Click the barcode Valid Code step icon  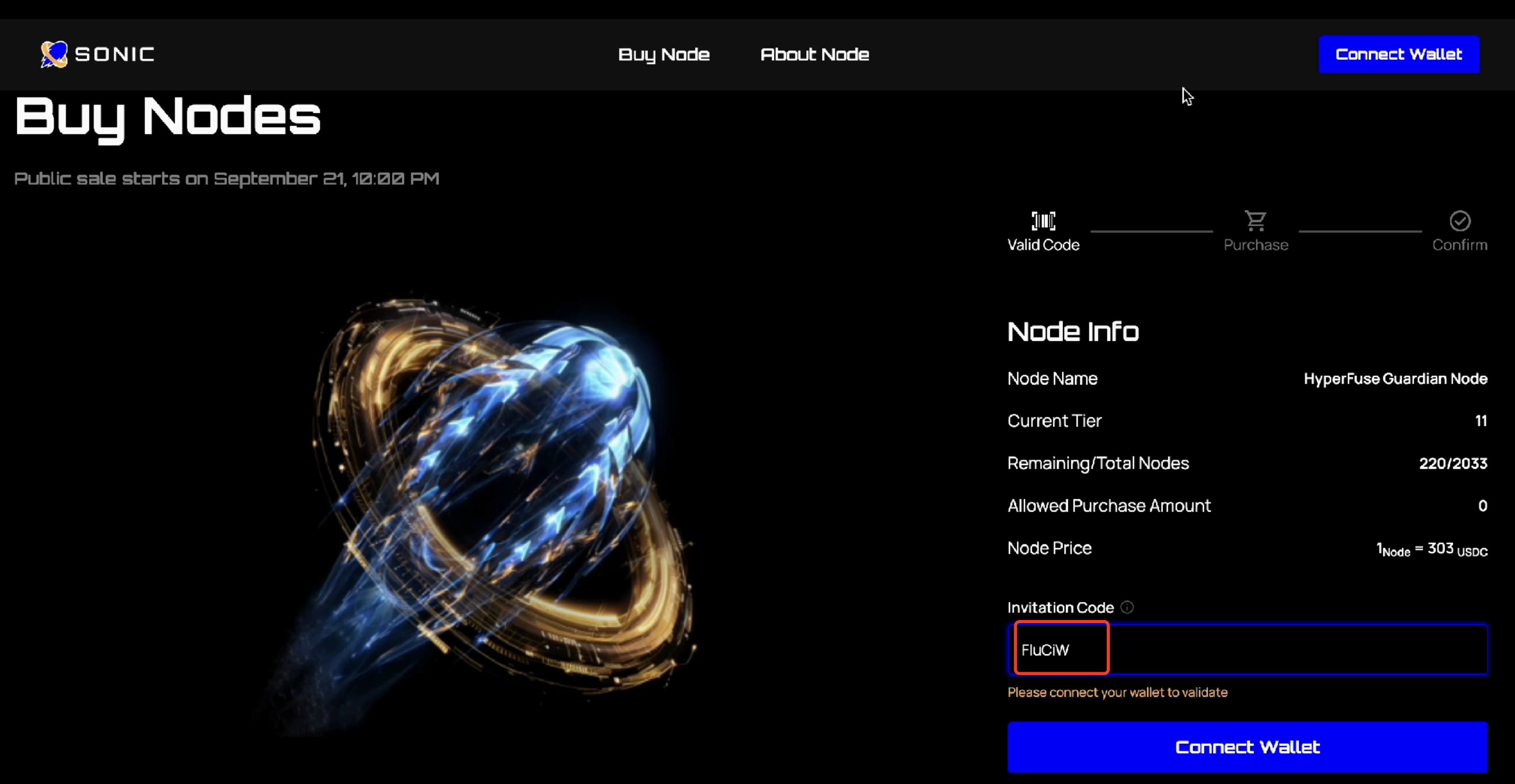click(1043, 221)
